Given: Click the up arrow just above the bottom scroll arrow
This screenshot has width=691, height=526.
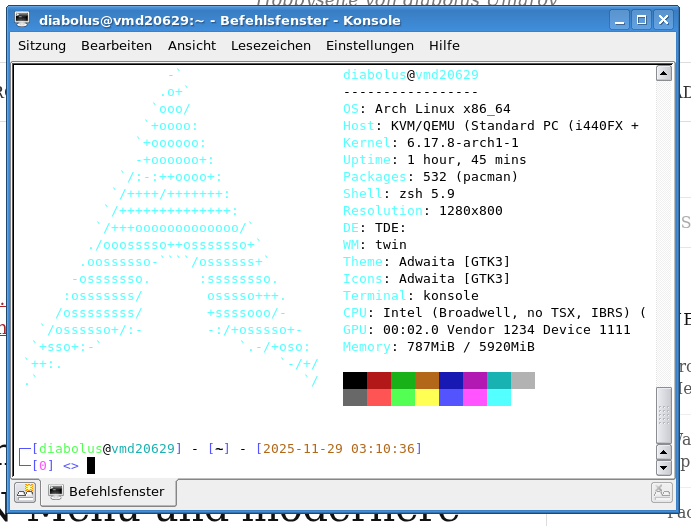Looking at the screenshot, I should coord(662,451).
